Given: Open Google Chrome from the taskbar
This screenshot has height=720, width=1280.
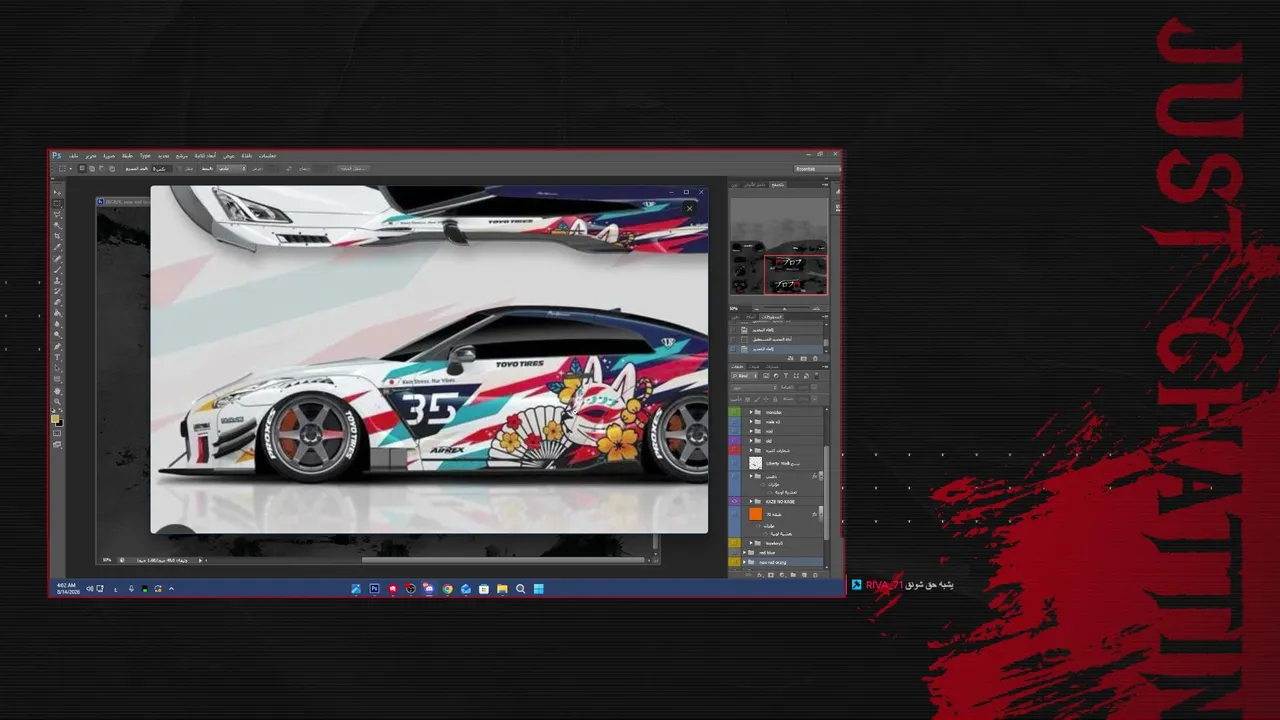Looking at the screenshot, I should 447,589.
